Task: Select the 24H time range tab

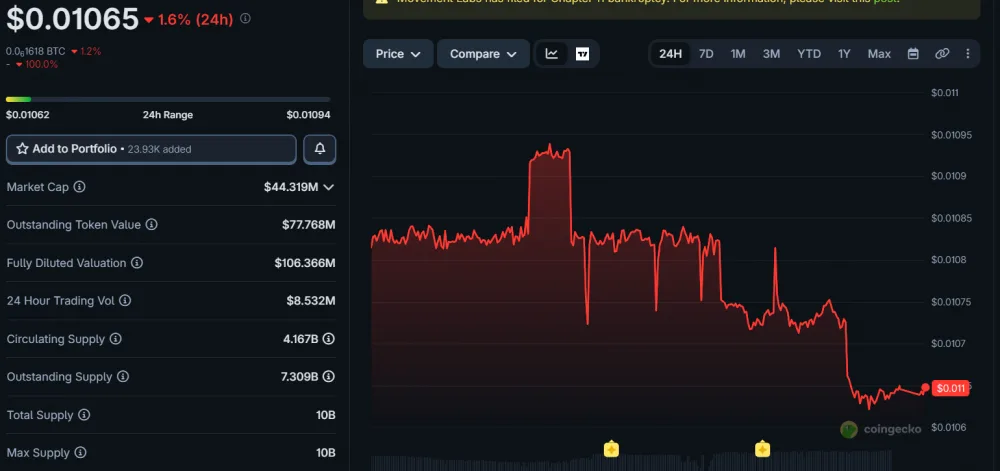Action: pyautogui.click(x=670, y=54)
